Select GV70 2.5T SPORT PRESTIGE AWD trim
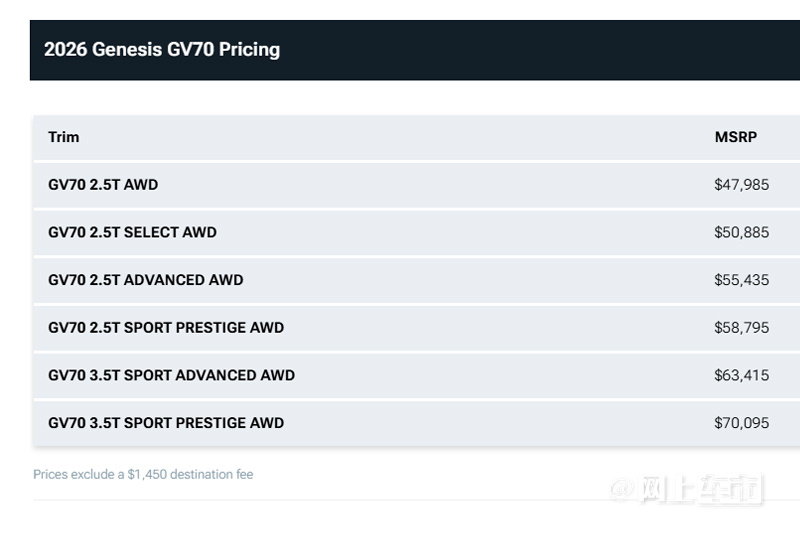800x533 pixels. coord(166,327)
